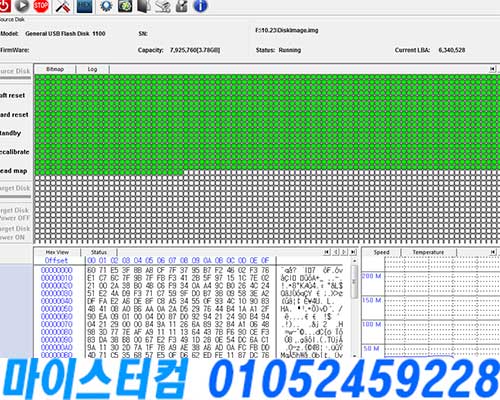Click the hex view vertical scrollbar thumb

click(x=354, y=282)
